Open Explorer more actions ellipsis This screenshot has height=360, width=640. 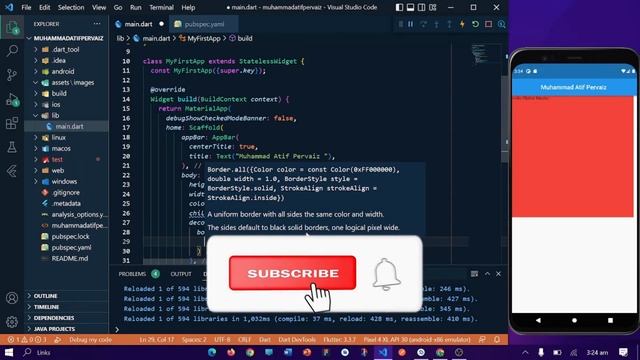pos(97,24)
